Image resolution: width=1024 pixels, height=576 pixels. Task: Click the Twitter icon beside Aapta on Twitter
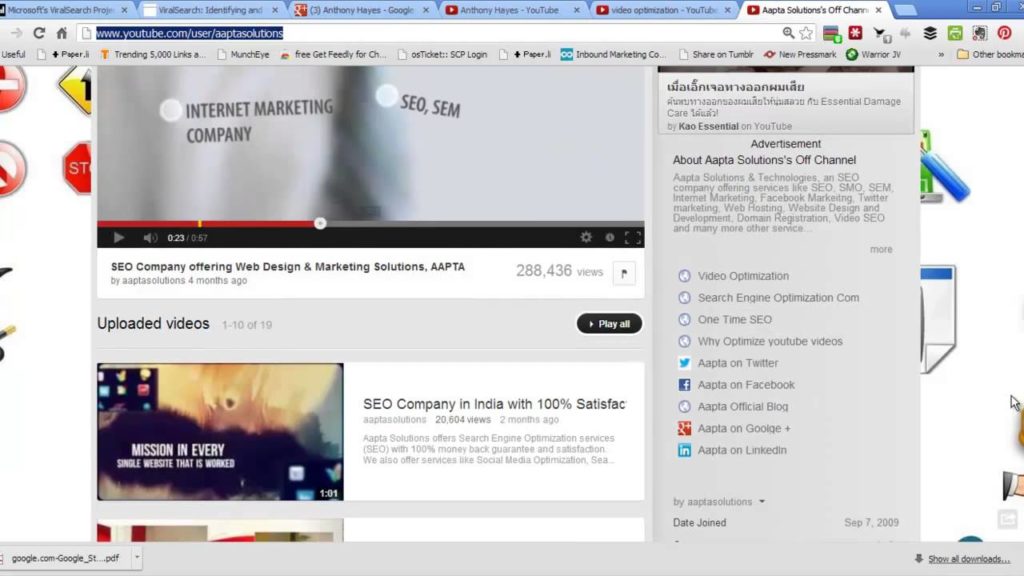pos(684,363)
